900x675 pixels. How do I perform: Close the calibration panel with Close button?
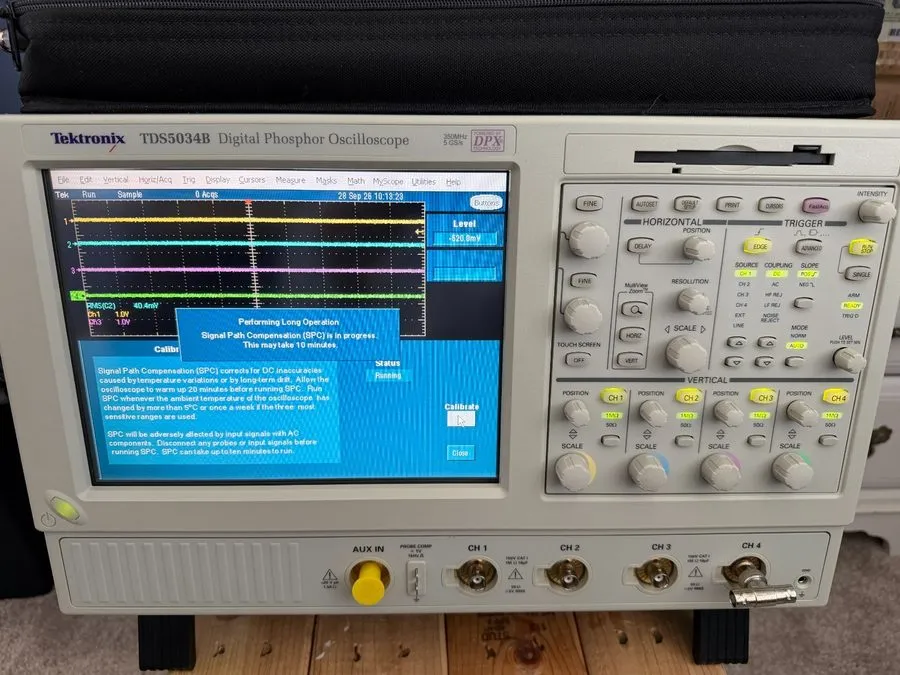click(x=460, y=453)
